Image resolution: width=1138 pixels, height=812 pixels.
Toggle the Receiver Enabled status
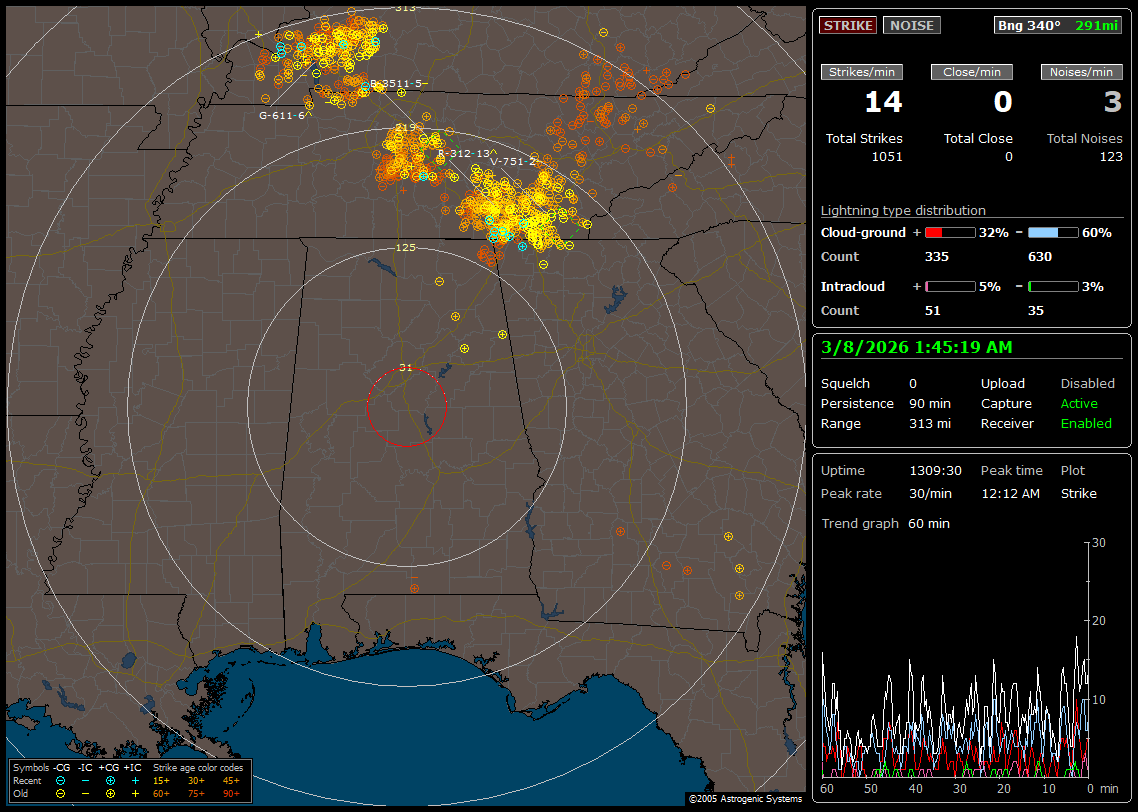[1085, 423]
